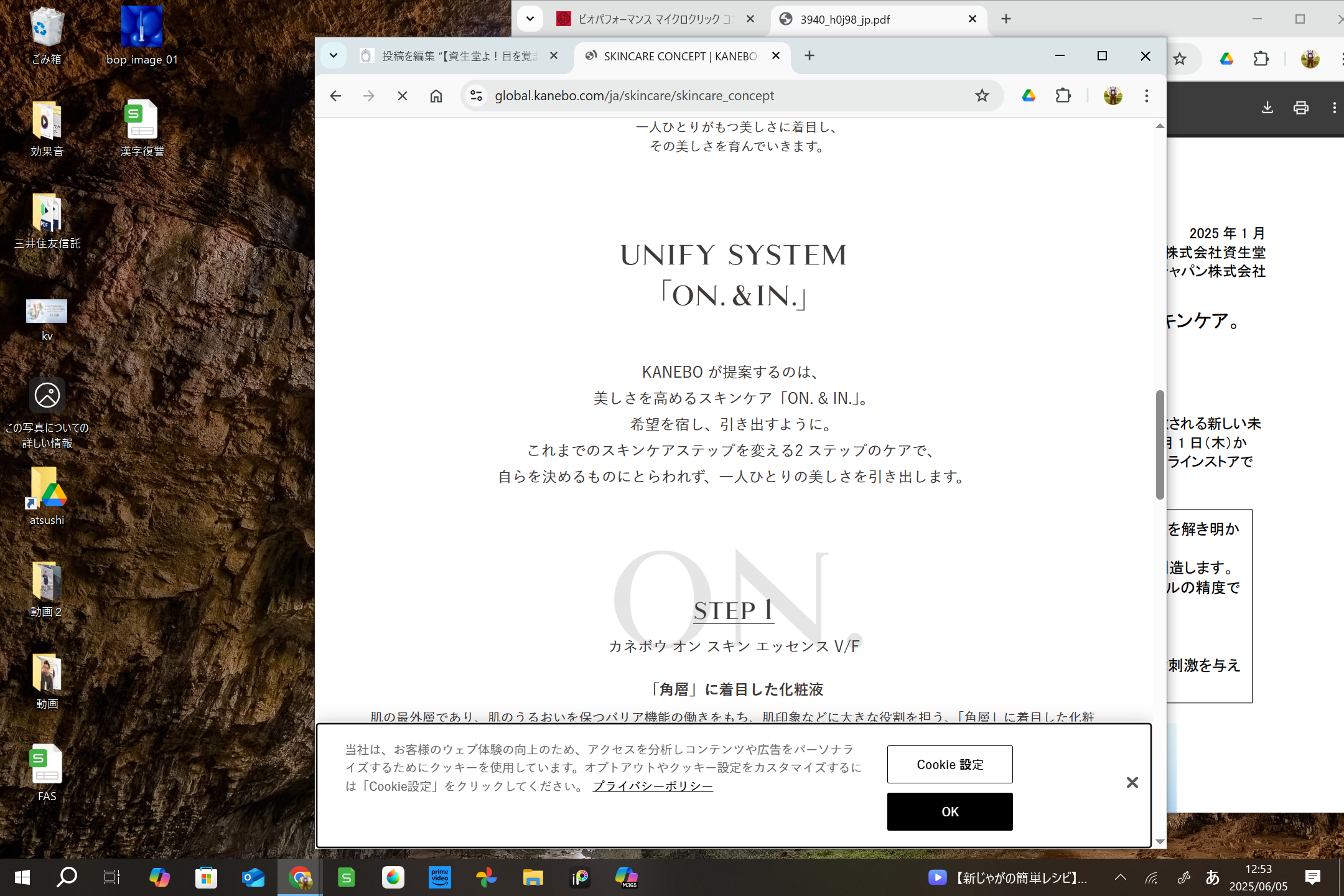Select the kv image file on desktop

pyautogui.click(x=47, y=320)
